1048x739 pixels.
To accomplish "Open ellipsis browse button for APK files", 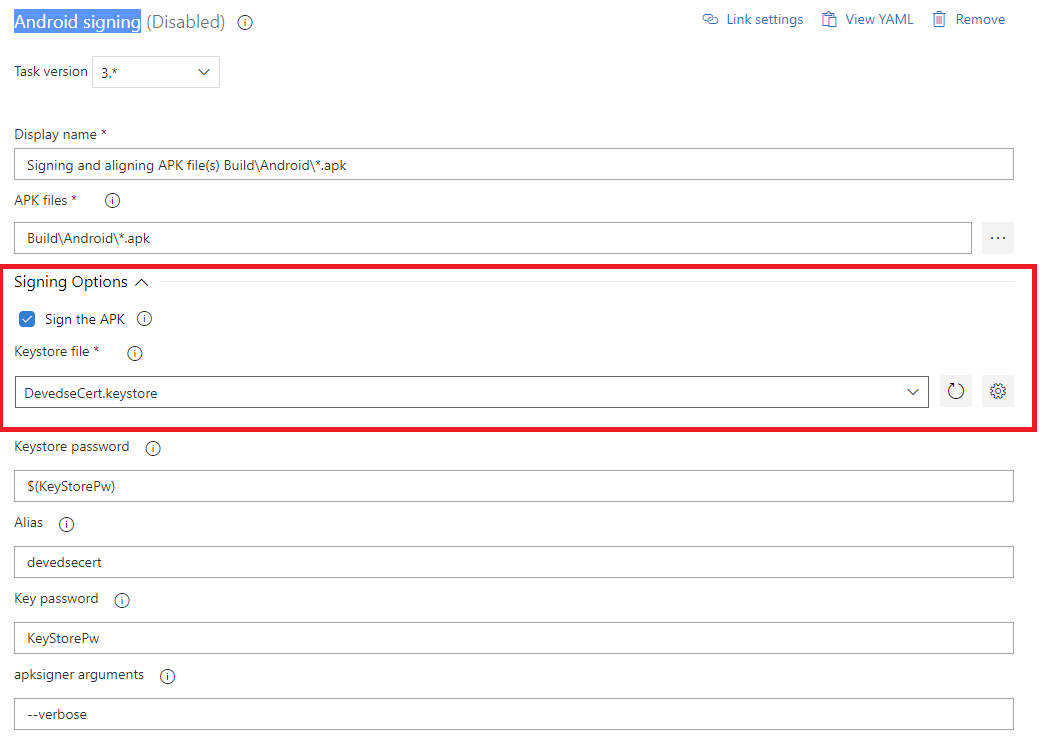I will pos(997,237).
